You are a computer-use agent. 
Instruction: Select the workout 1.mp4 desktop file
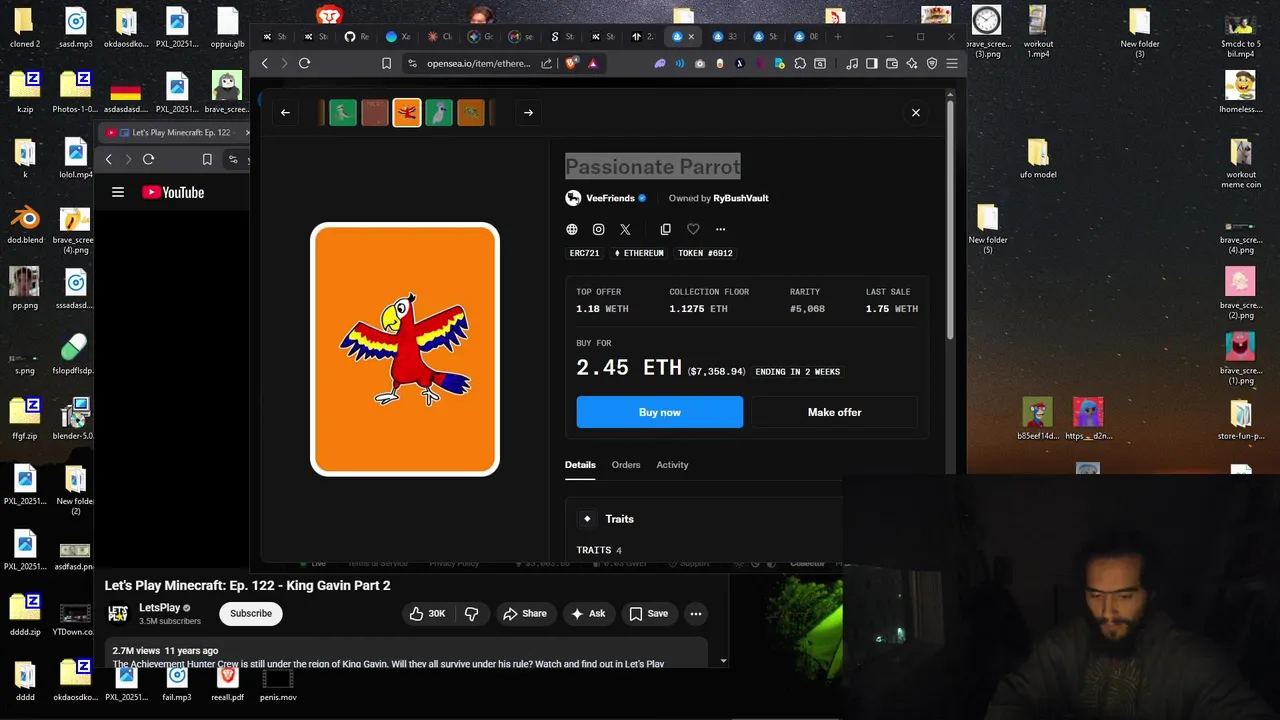[1038, 30]
